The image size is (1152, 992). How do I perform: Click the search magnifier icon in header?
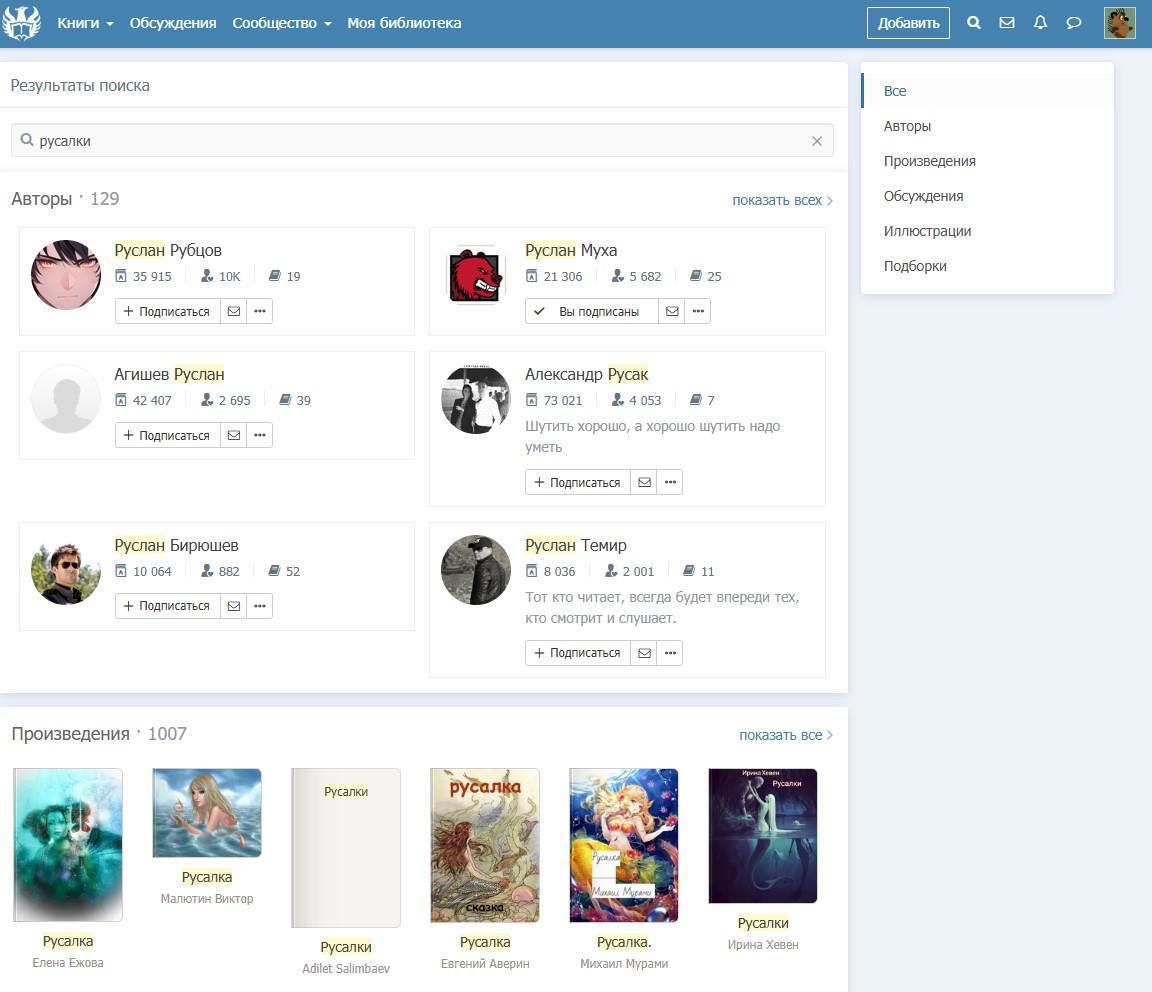[x=973, y=23]
